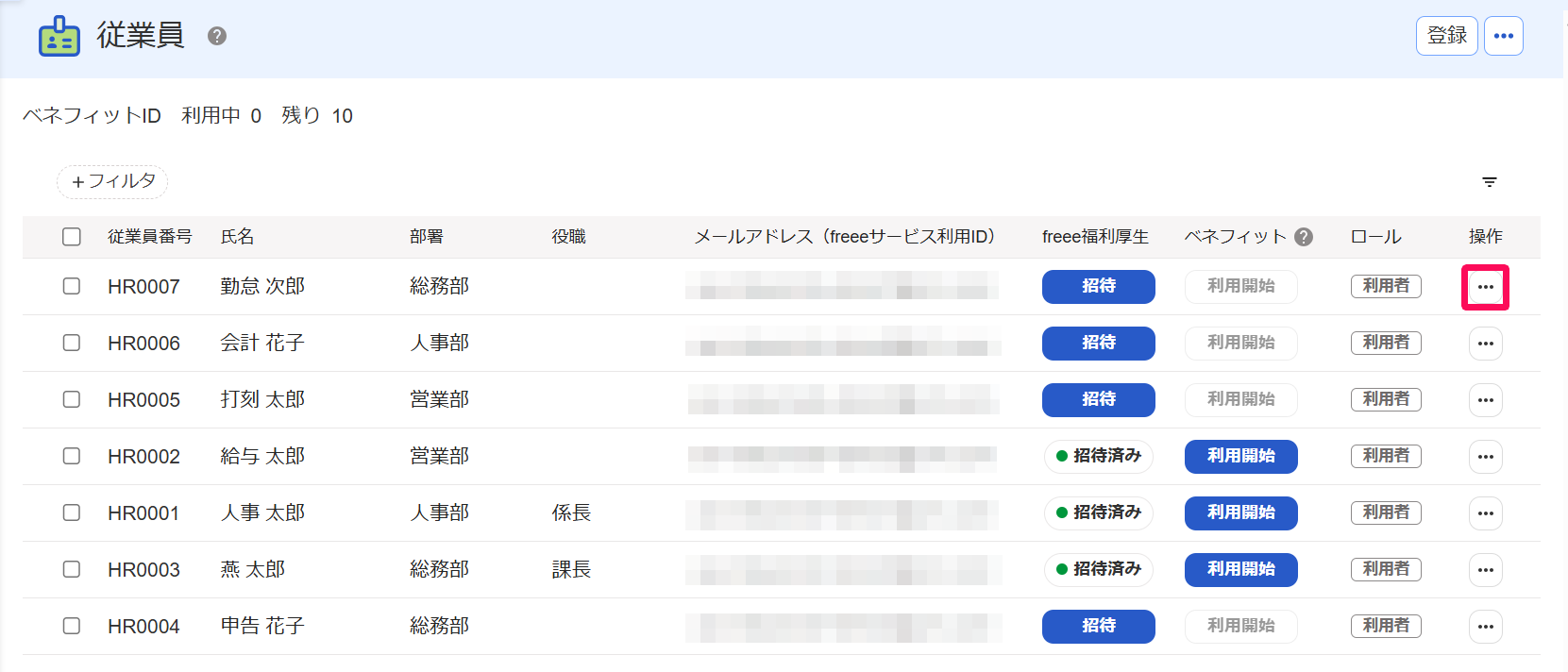Screen dimensions: 1568x672
Task: Open more options menu beside 登録 button
Action: click(x=1503, y=36)
